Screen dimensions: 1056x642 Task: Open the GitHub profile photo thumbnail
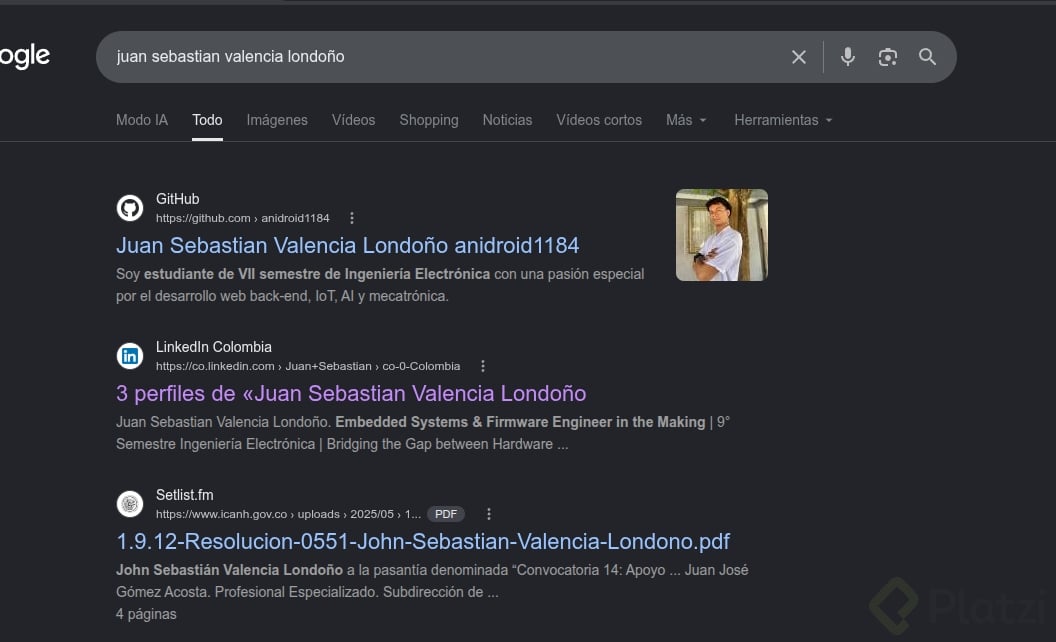[x=722, y=235]
